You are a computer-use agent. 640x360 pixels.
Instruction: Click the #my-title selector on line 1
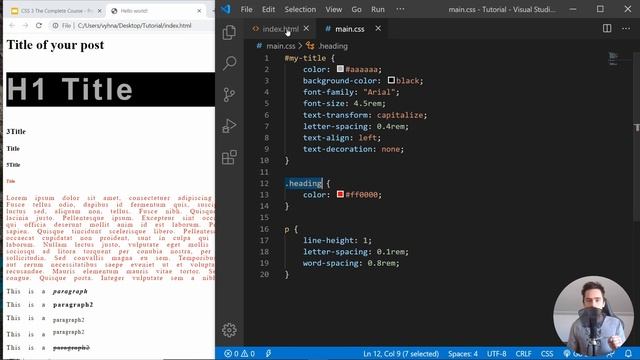(305, 58)
